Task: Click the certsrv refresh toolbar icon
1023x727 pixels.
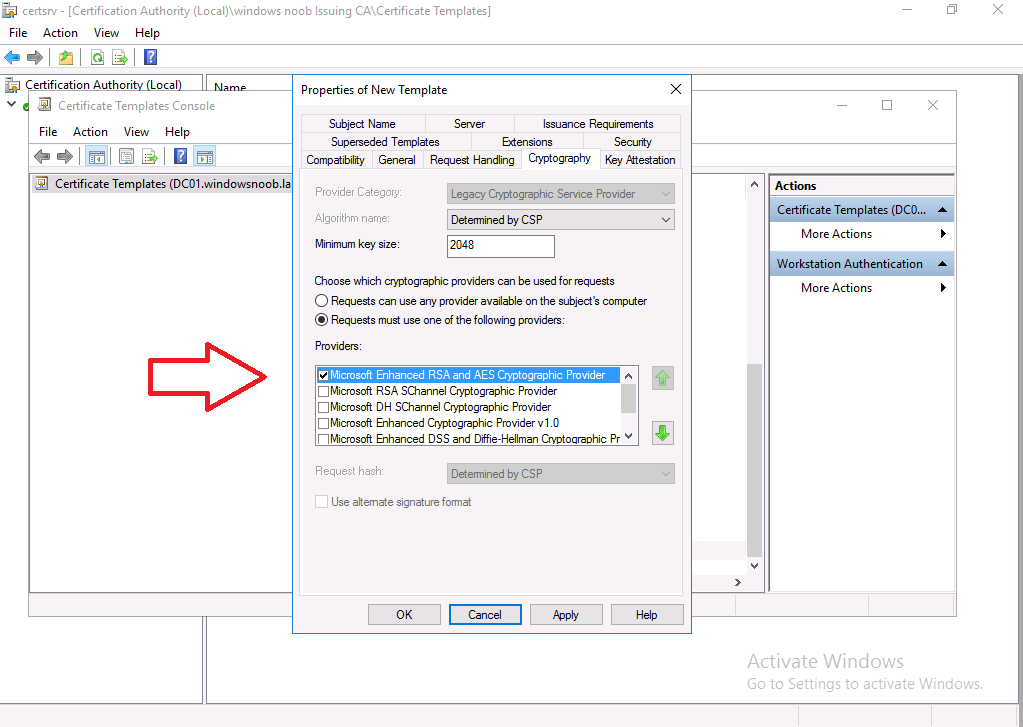Action: pos(97,57)
